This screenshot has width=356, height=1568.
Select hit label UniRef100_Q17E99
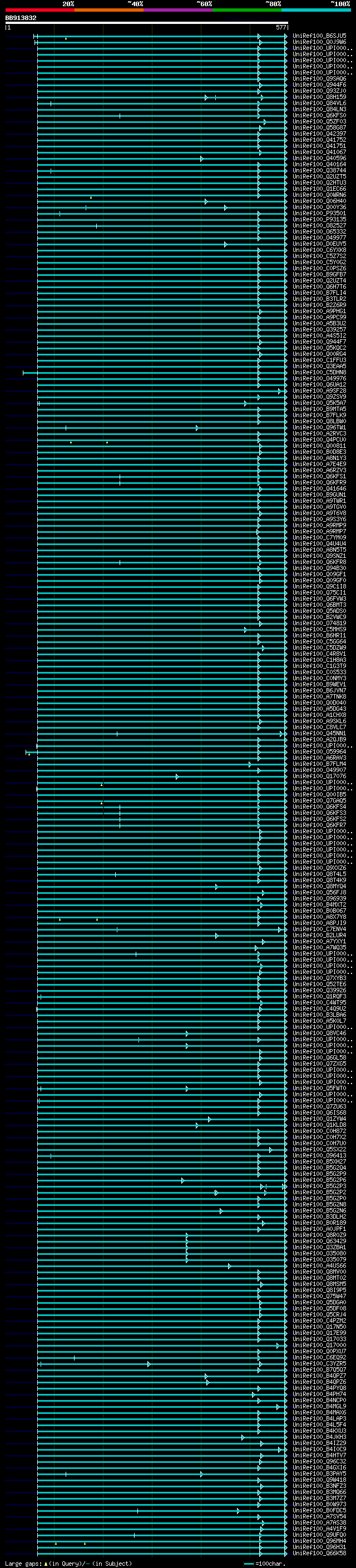click(x=319, y=1332)
